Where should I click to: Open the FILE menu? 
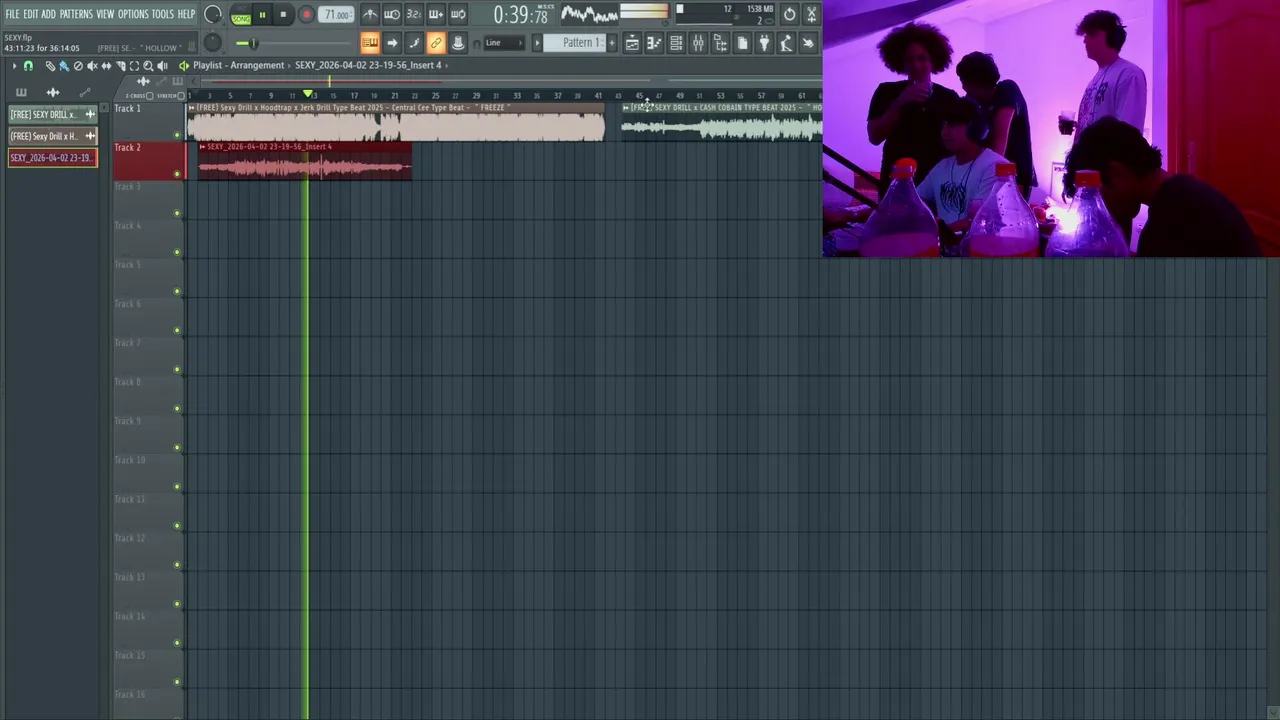coord(12,14)
